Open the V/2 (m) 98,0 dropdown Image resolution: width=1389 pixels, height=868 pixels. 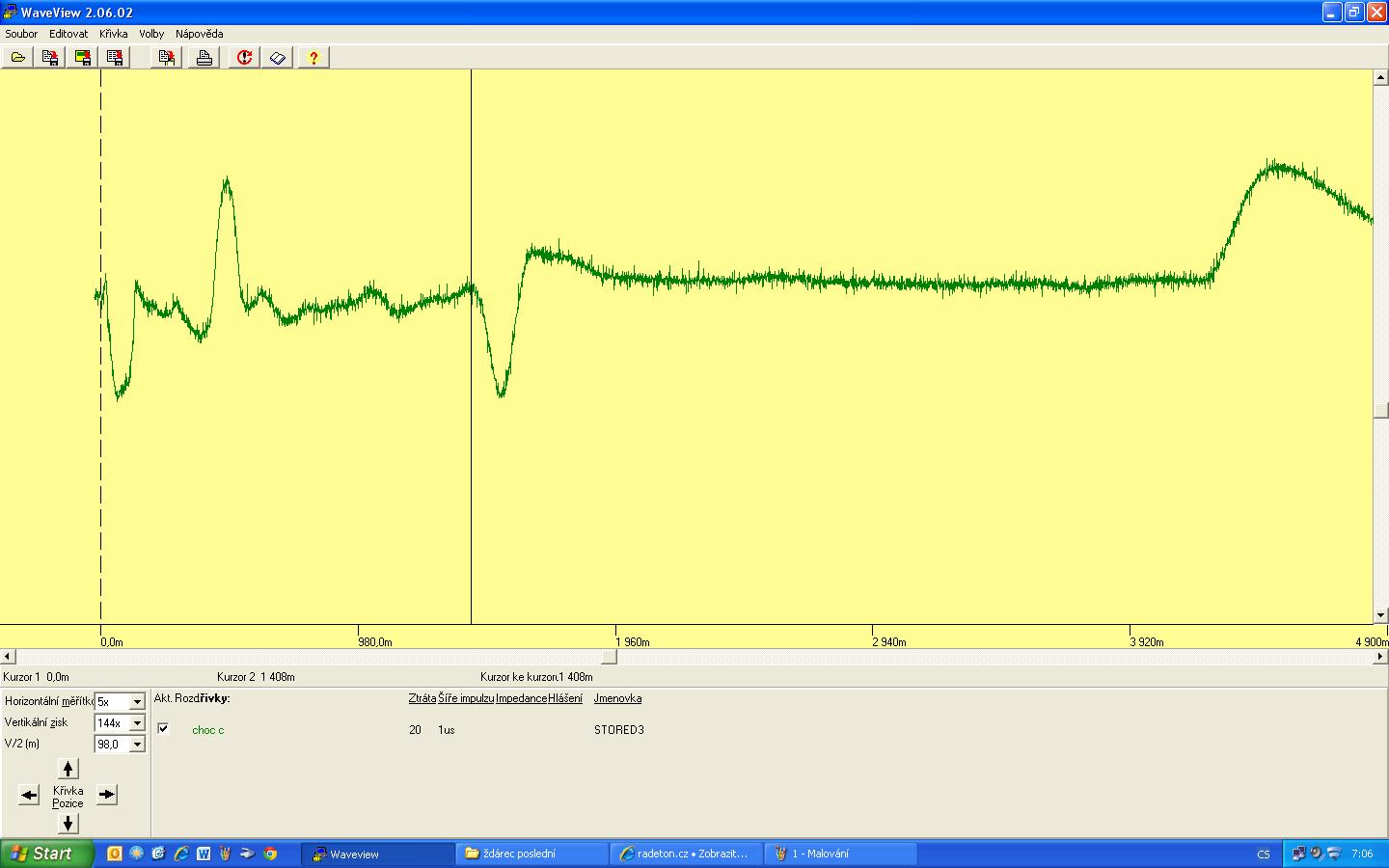pos(137,745)
